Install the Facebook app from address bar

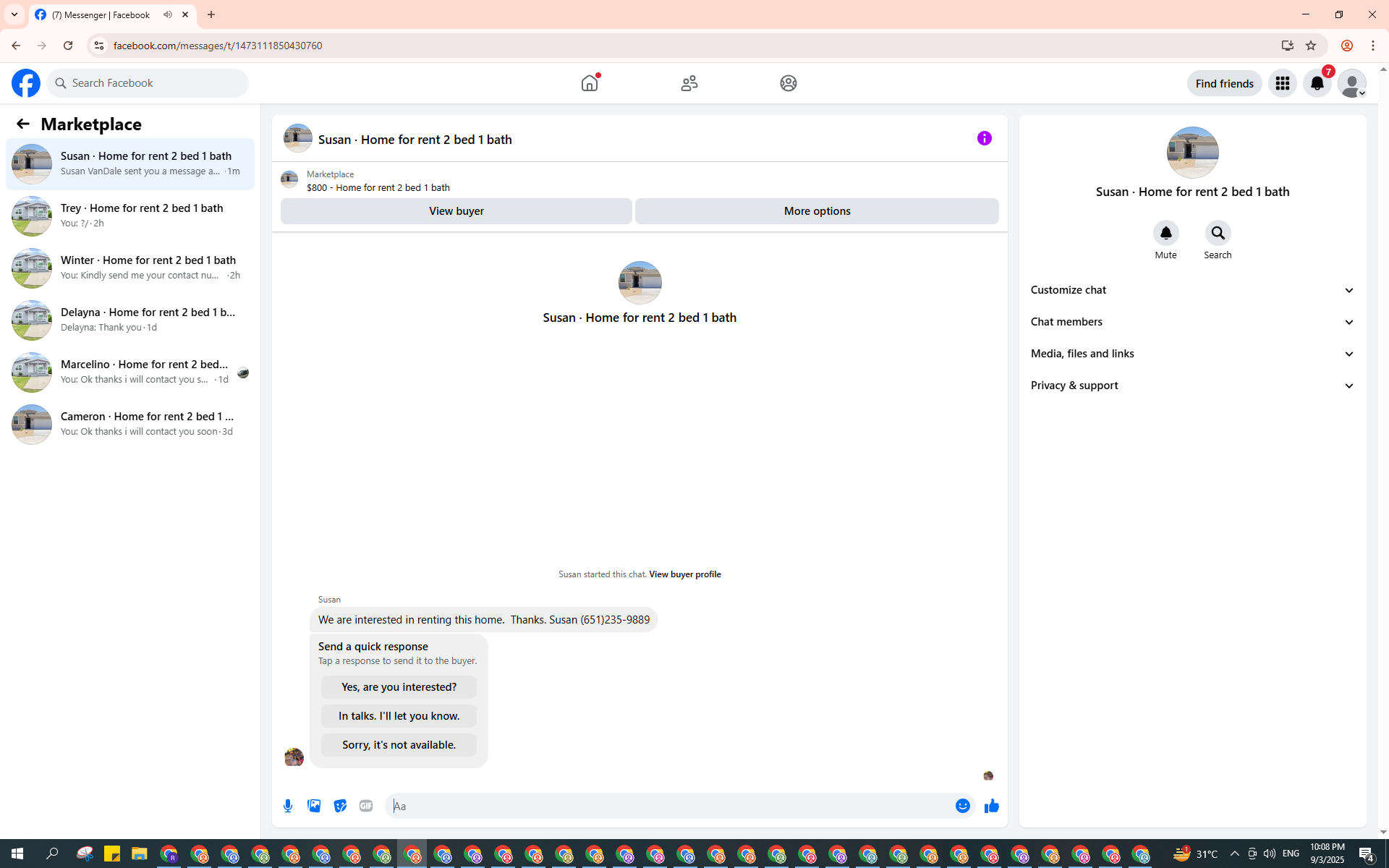pyautogui.click(x=1287, y=46)
